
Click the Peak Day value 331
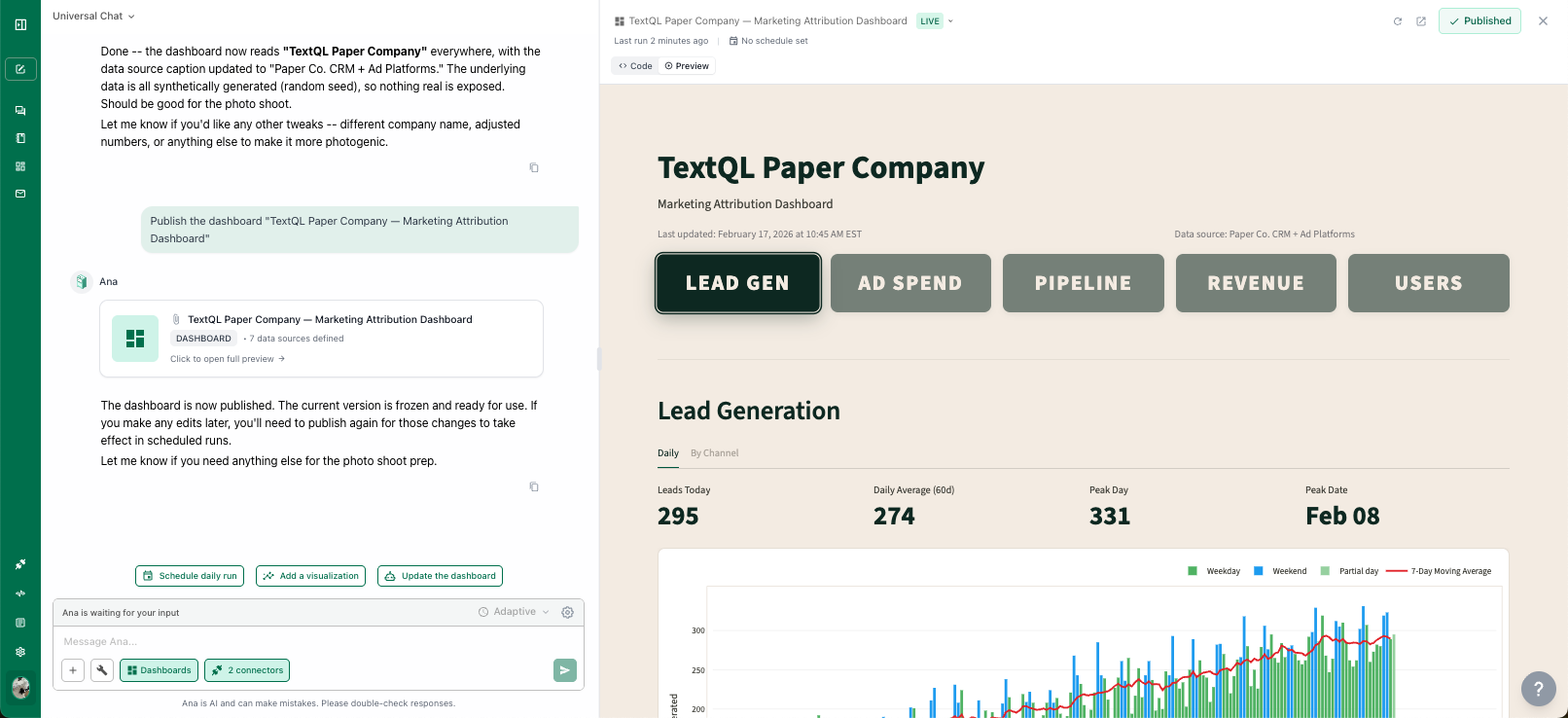coord(1110,517)
